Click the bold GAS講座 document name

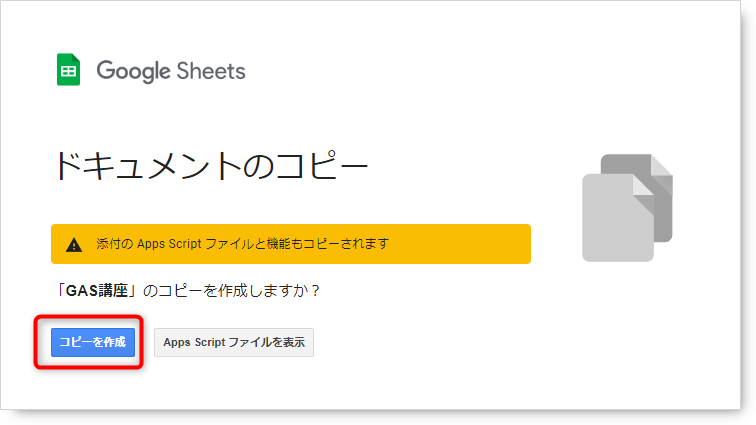(96, 291)
